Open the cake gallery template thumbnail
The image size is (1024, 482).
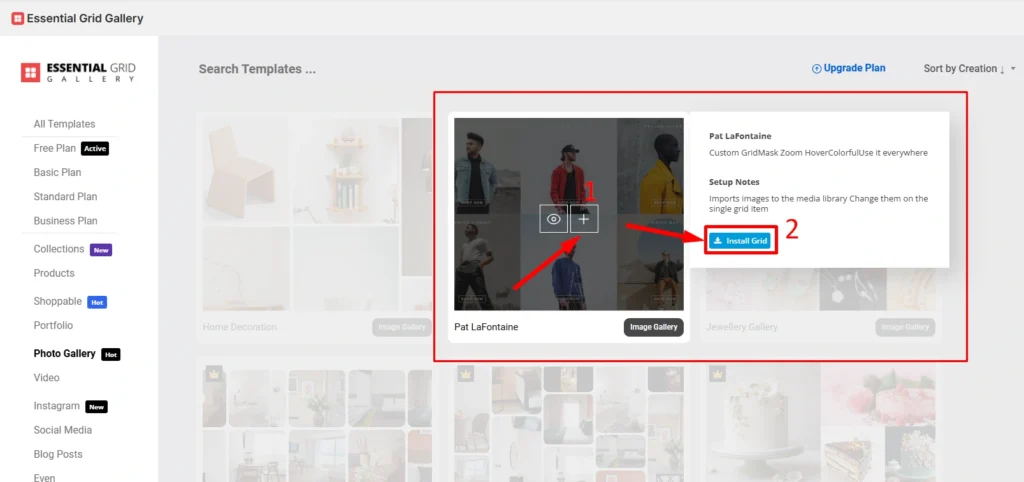821,423
